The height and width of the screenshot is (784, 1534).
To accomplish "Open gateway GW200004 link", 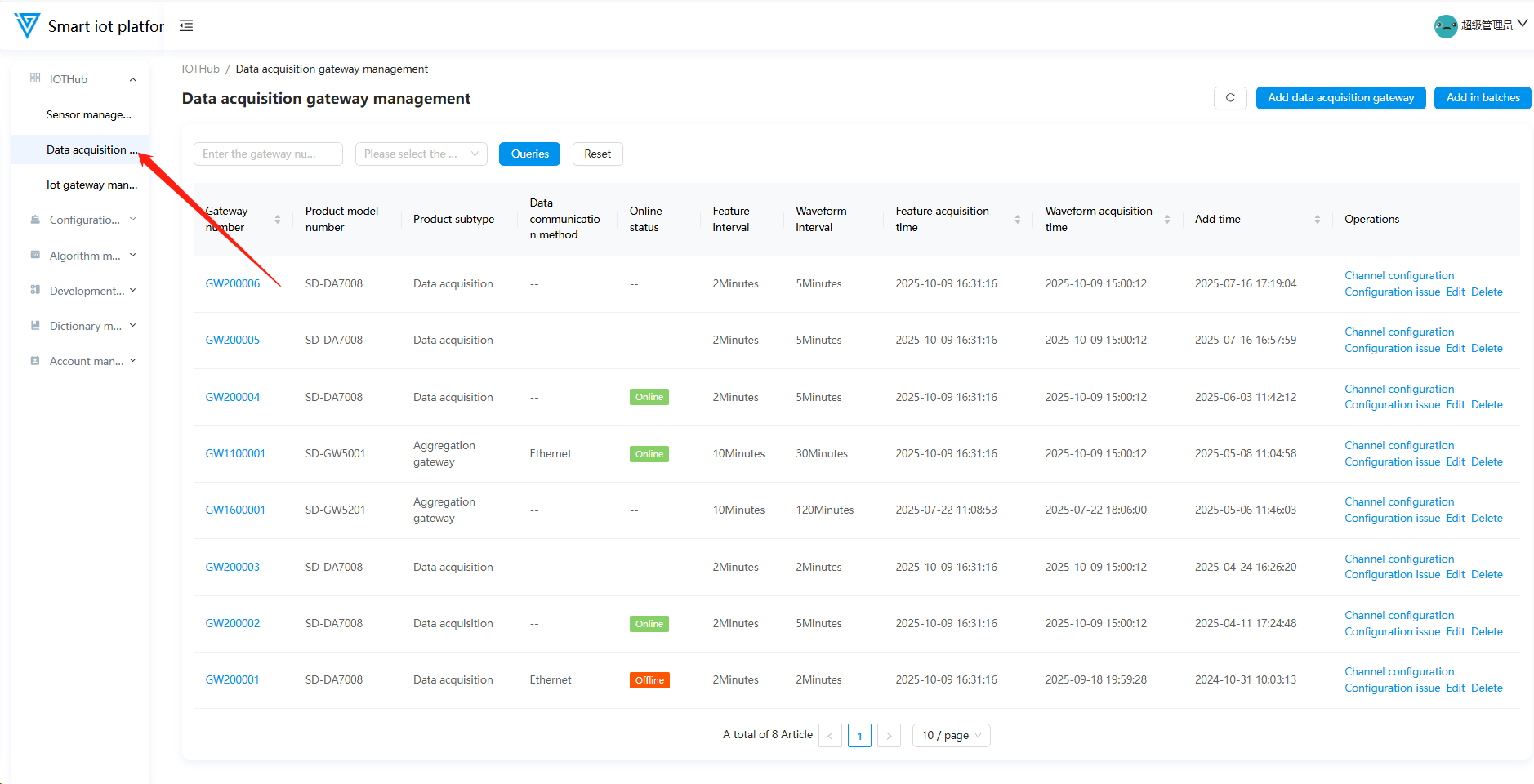I will pyautogui.click(x=233, y=398).
